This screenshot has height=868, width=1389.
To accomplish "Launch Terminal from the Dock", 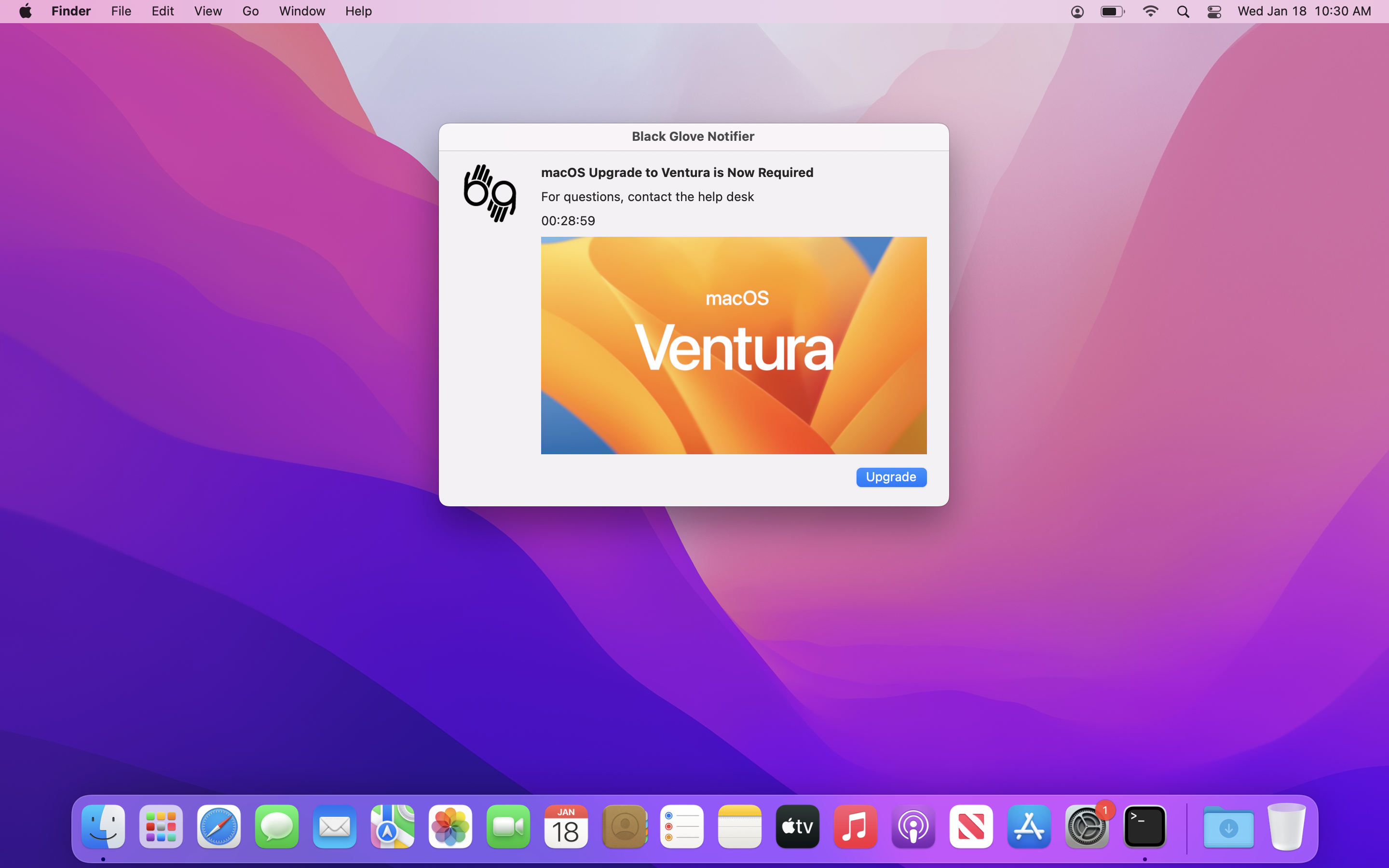I will 1144,827.
